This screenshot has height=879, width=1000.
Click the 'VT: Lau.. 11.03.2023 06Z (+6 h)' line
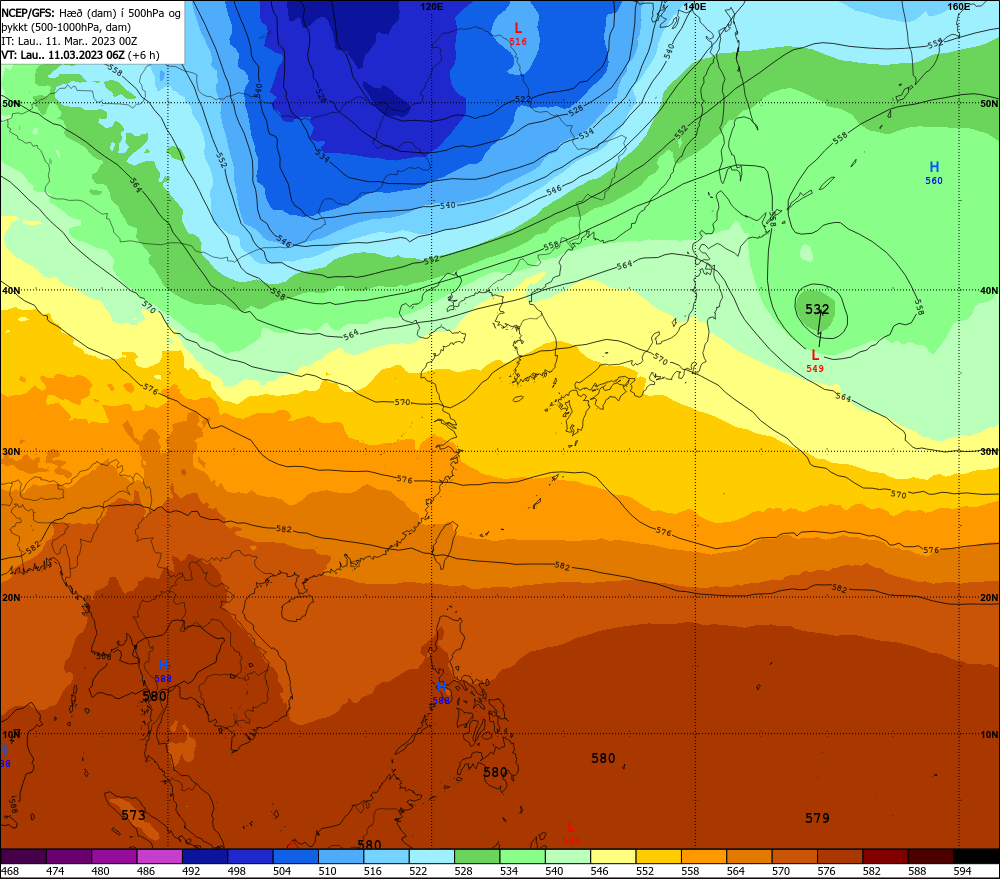tap(80, 55)
